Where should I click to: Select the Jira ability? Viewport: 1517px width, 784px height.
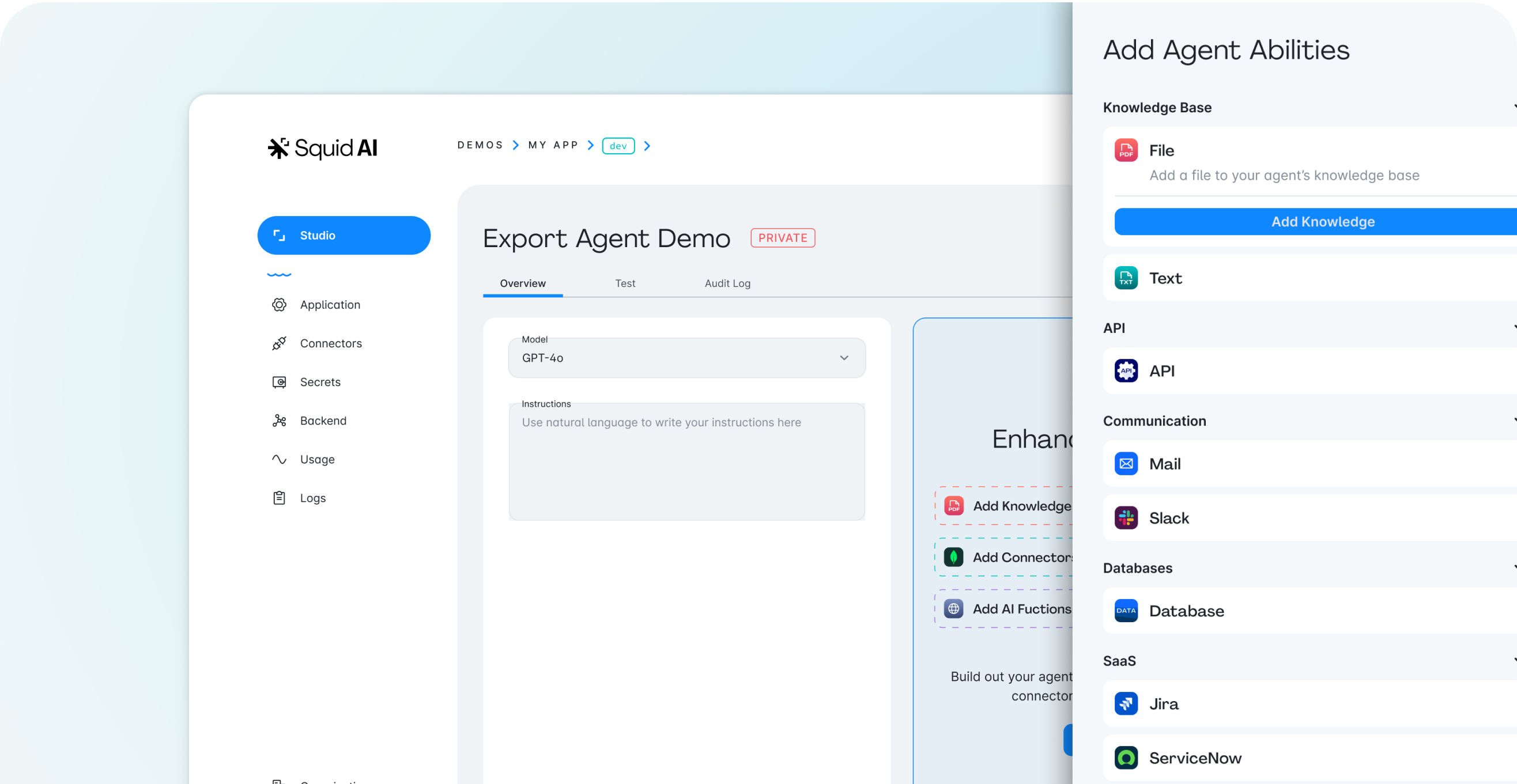click(1164, 704)
